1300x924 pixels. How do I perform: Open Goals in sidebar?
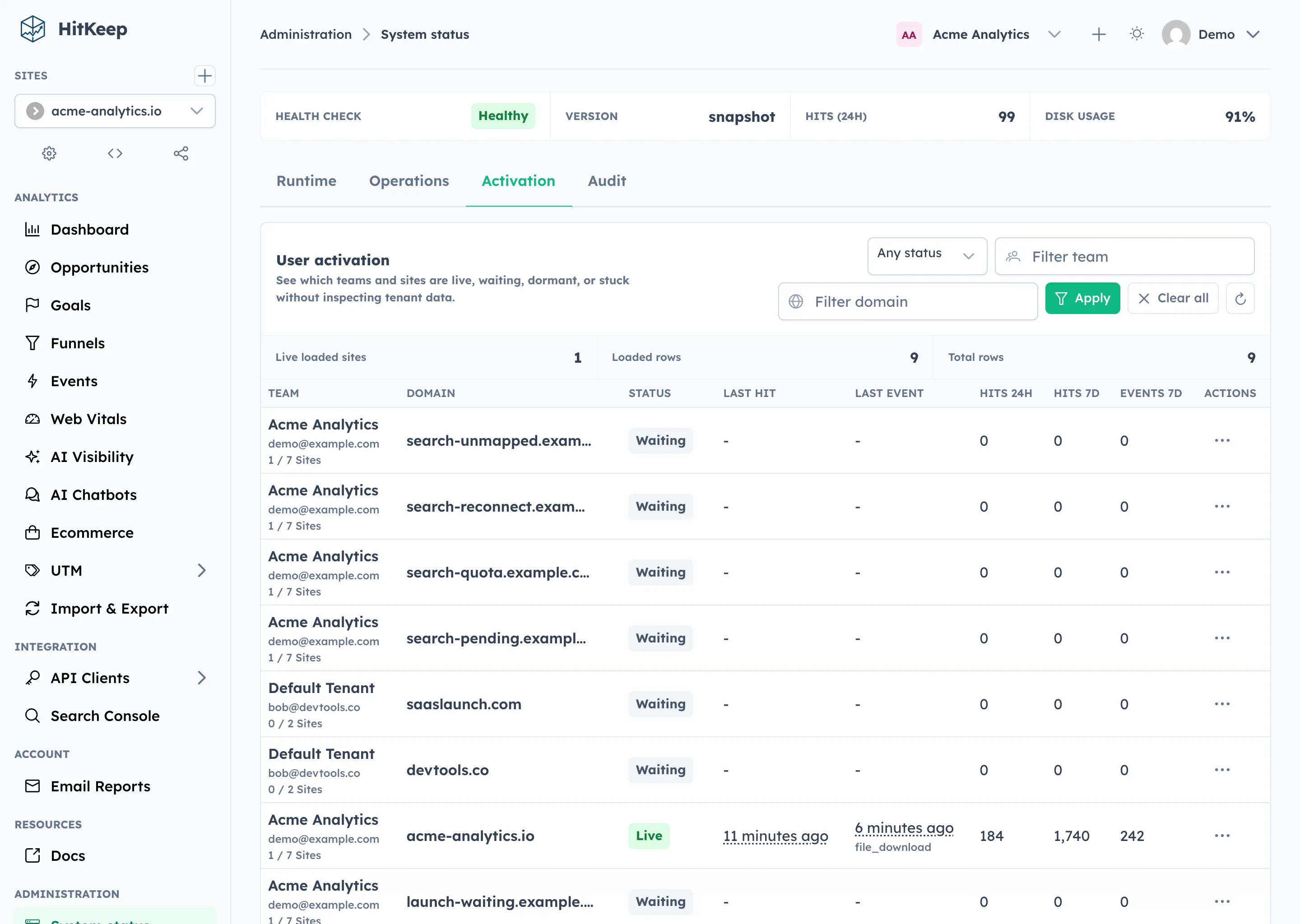point(115,305)
